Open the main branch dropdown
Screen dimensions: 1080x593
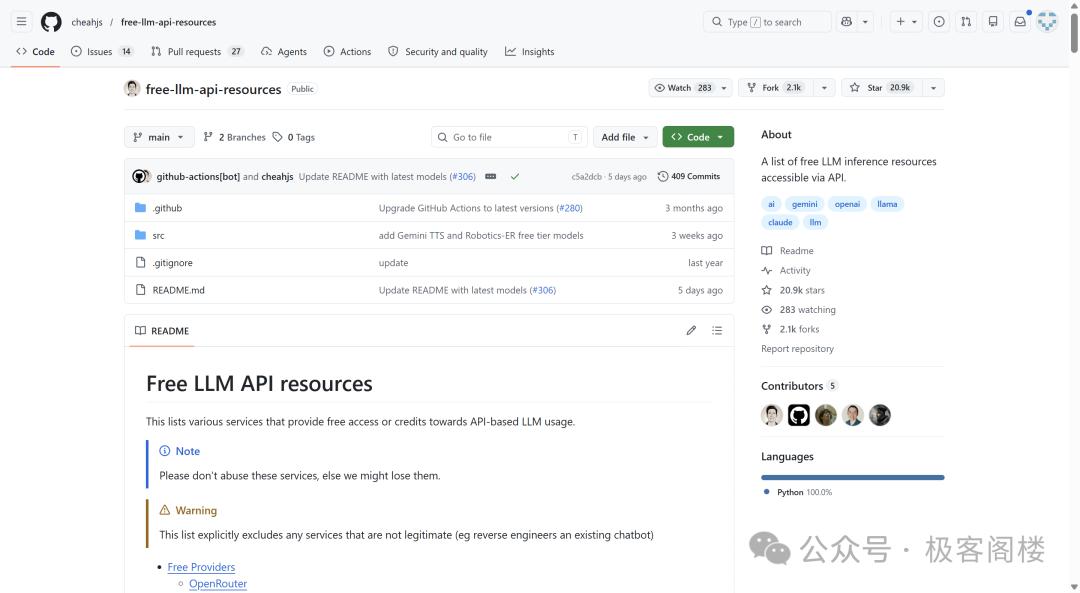[x=159, y=137]
